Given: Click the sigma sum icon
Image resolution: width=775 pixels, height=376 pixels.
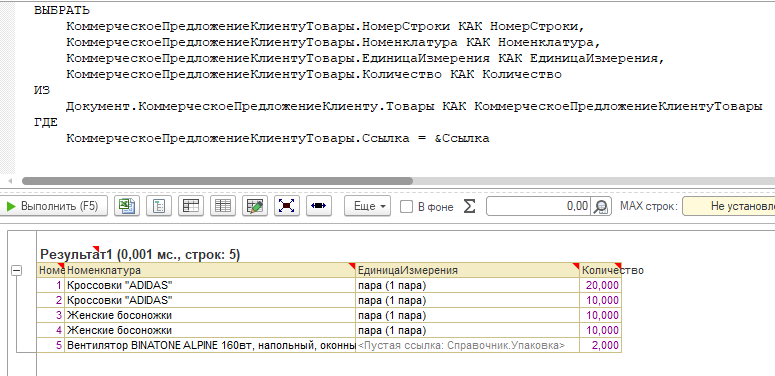Looking at the screenshot, I should [470, 207].
